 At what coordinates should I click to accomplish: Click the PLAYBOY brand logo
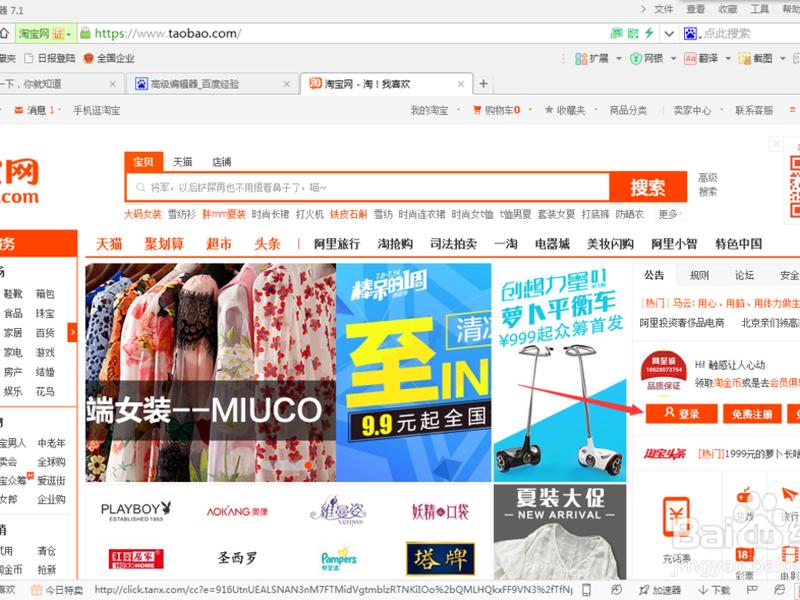pyautogui.click(x=136, y=511)
